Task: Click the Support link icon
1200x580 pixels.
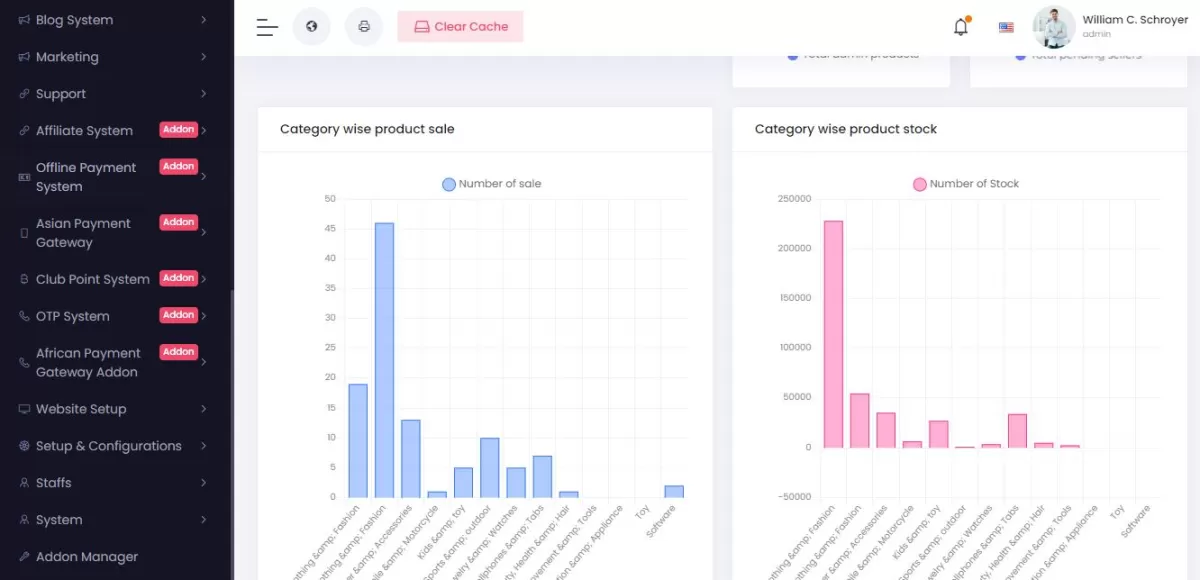Action: 24,94
